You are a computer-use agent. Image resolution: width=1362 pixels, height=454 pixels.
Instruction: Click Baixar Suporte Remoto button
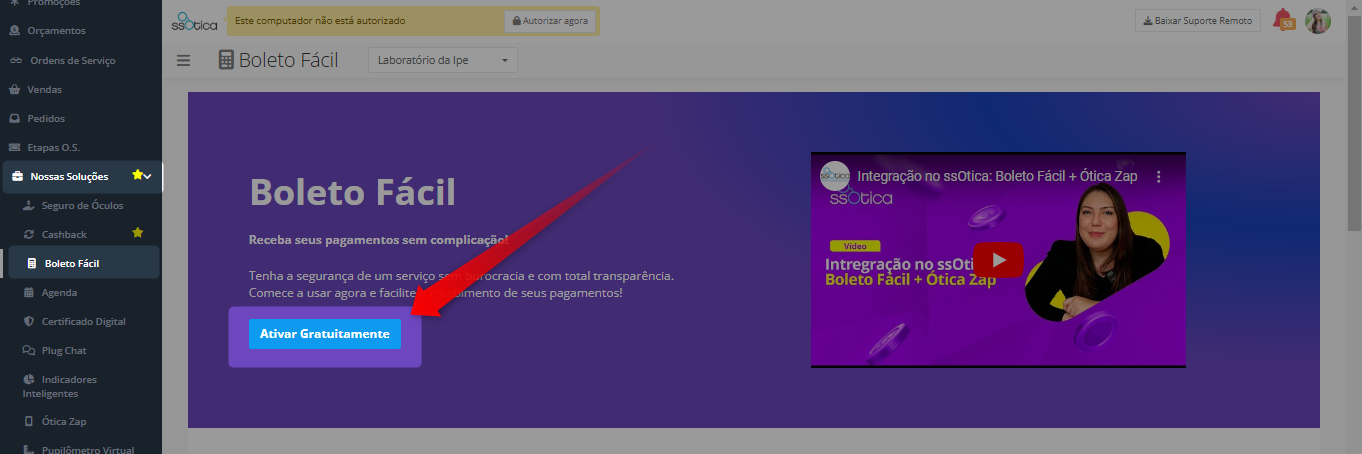pyautogui.click(x=1197, y=20)
